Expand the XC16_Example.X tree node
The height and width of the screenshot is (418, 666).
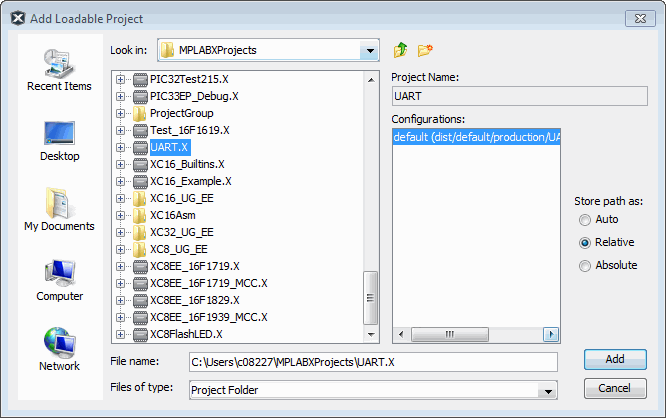click(x=120, y=181)
